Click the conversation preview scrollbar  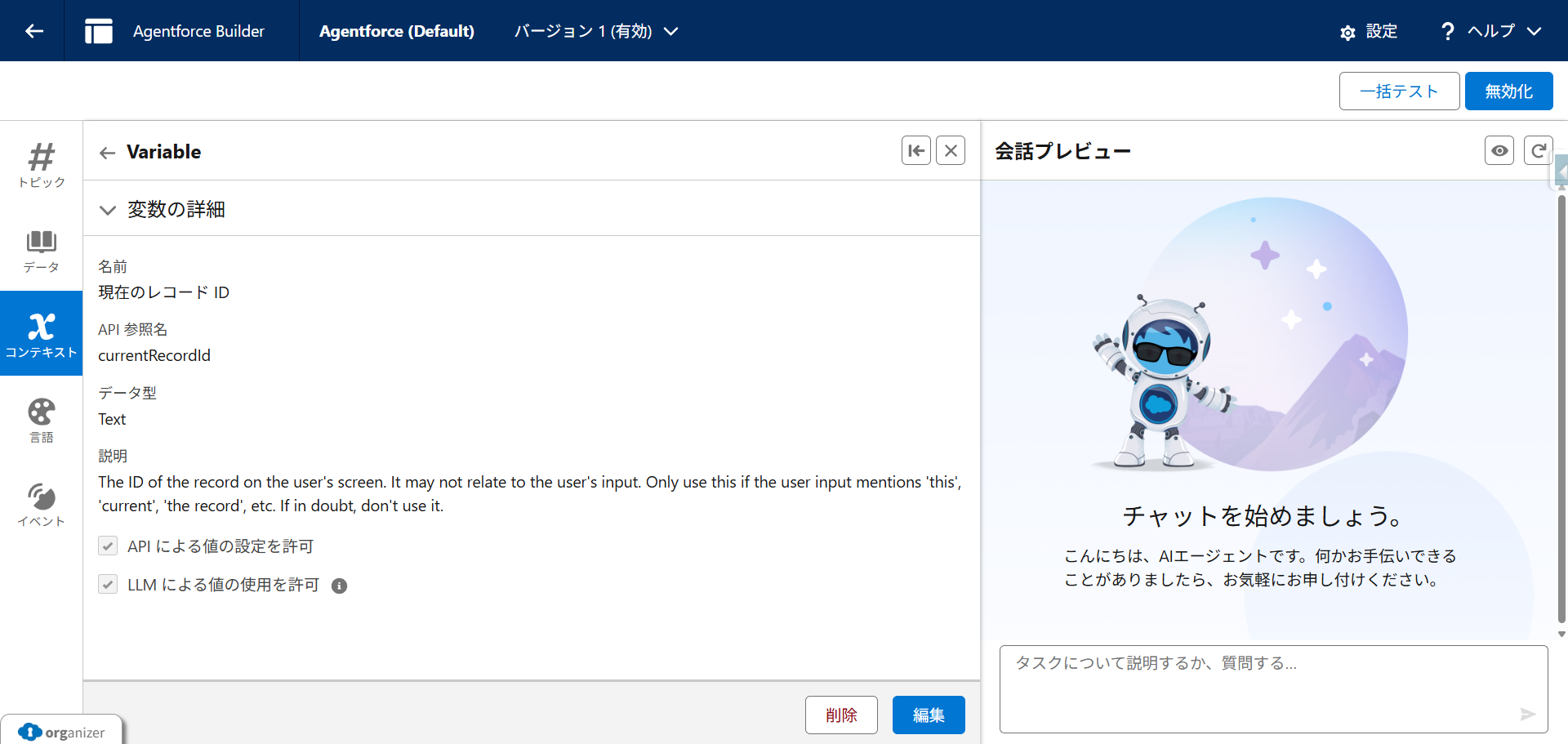tap(1561, 408)
